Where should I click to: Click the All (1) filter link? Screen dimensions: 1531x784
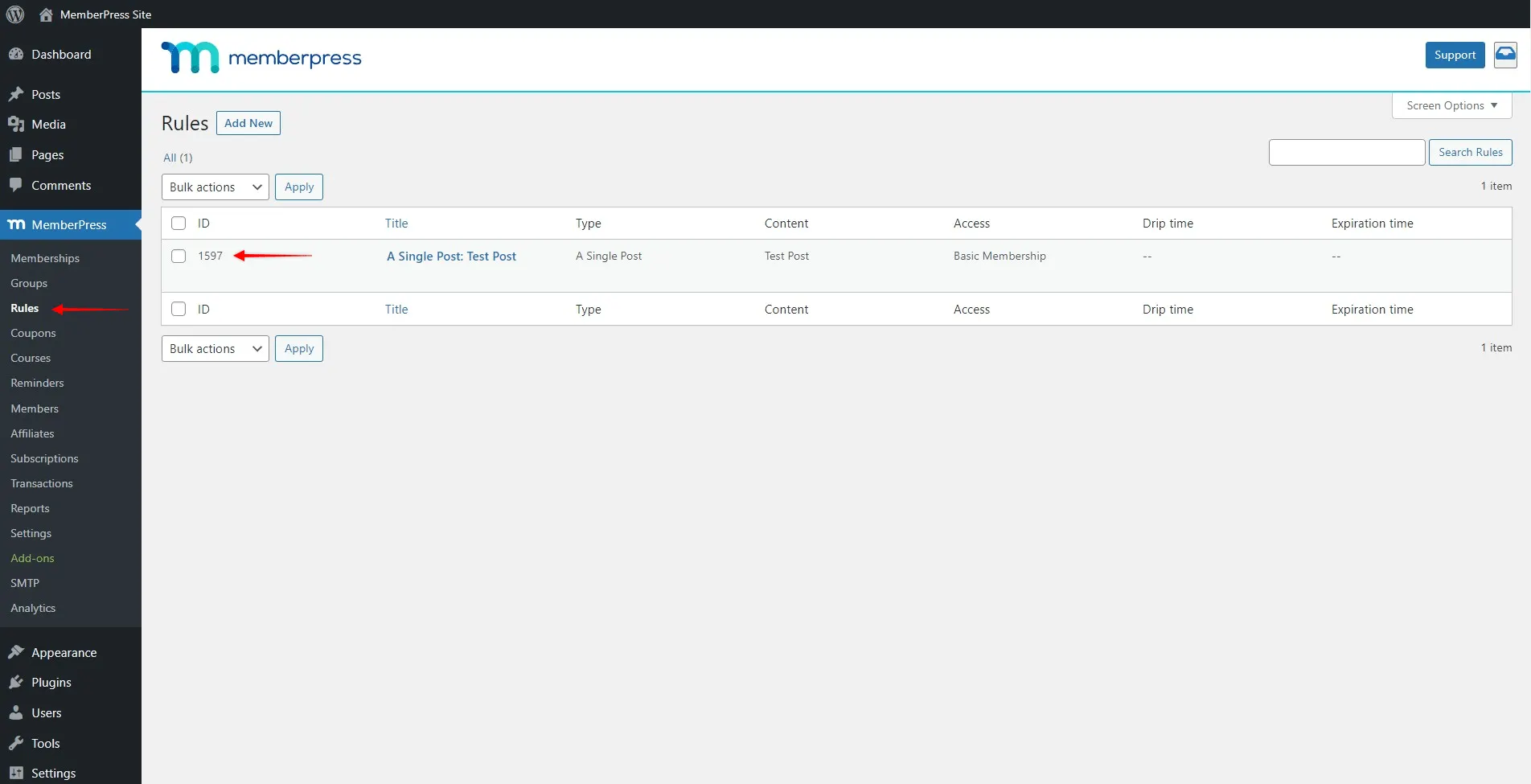pyautogui.click(x=178, y=158)
